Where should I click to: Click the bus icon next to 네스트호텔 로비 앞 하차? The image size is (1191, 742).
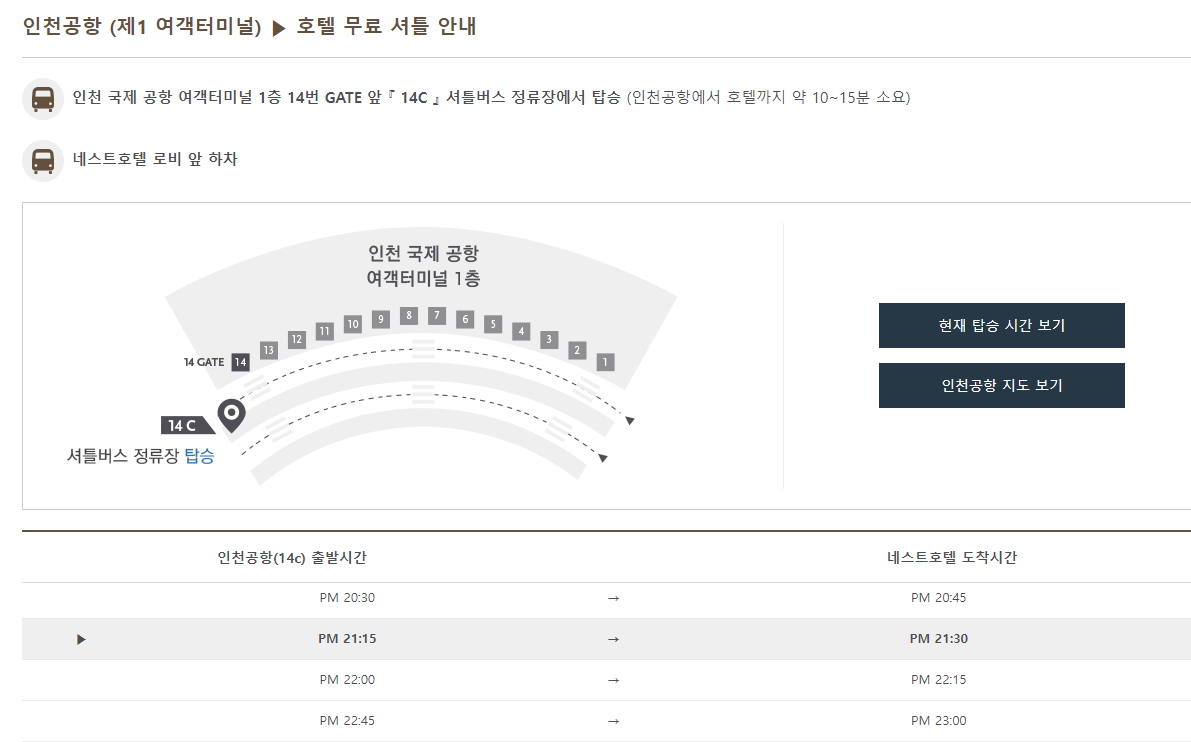click(43, 160)
